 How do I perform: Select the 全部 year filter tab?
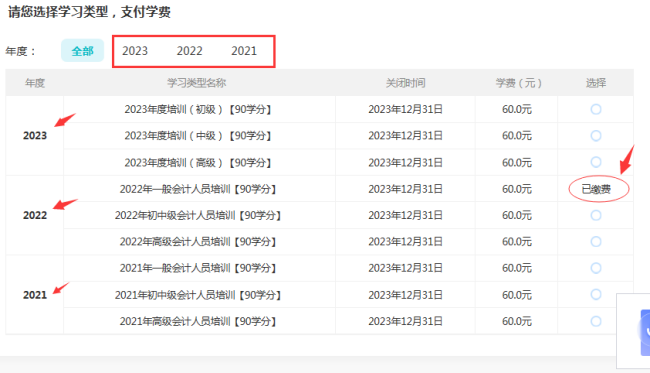coord(82,51)
